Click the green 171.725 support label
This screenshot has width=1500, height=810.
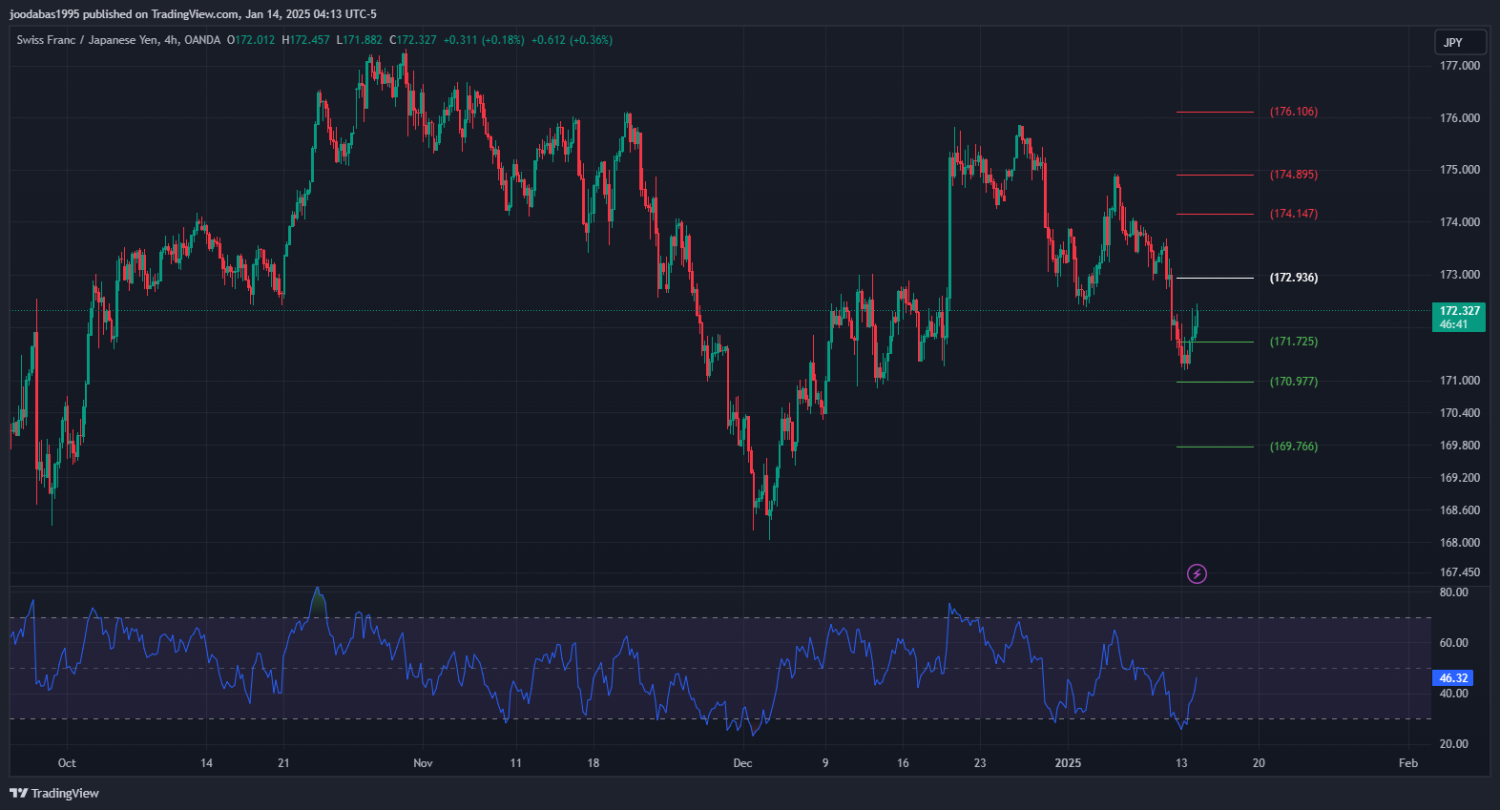pos(1293,342)
